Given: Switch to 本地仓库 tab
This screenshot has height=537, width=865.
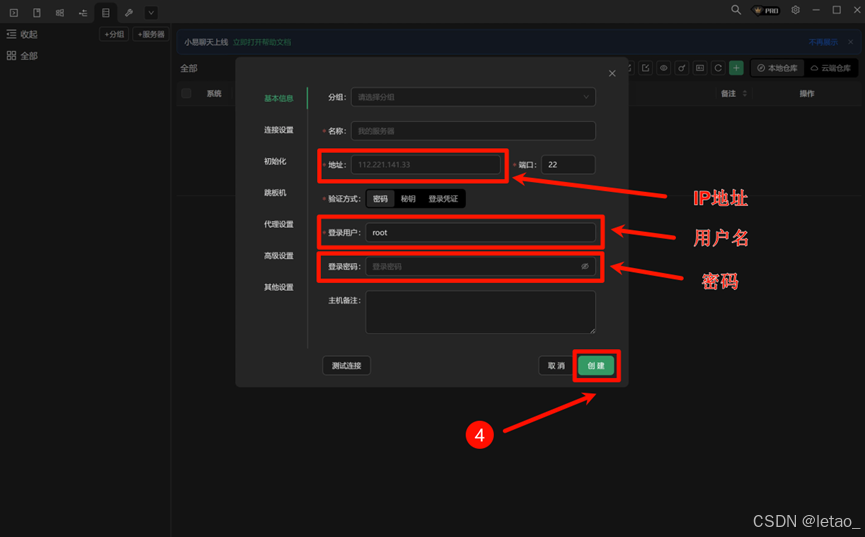Looking at the screenshot, I should coord(777,68).
